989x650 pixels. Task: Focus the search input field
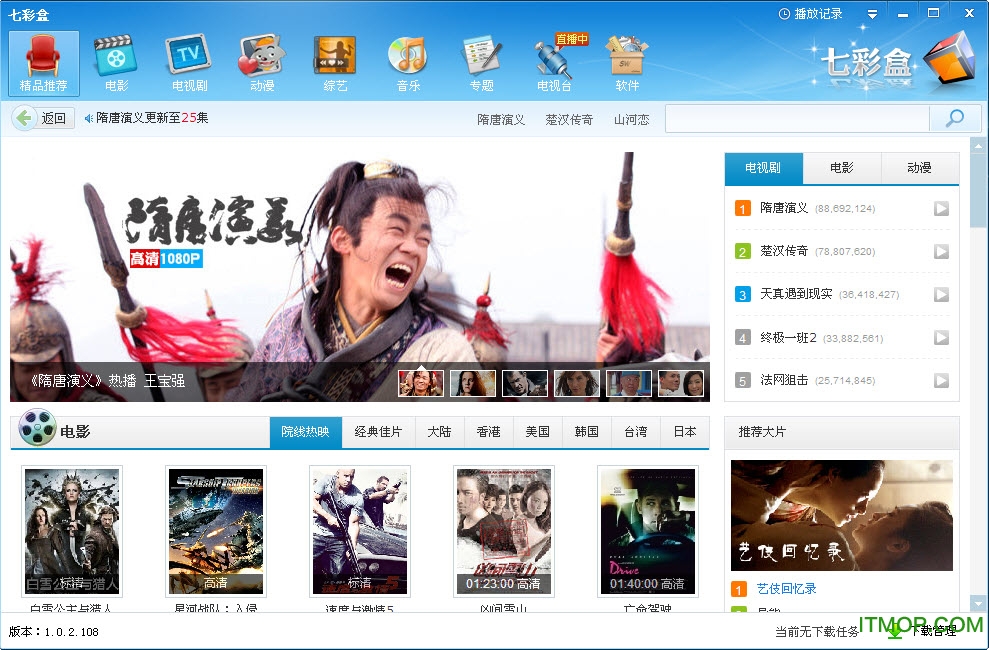coord(797,119)
